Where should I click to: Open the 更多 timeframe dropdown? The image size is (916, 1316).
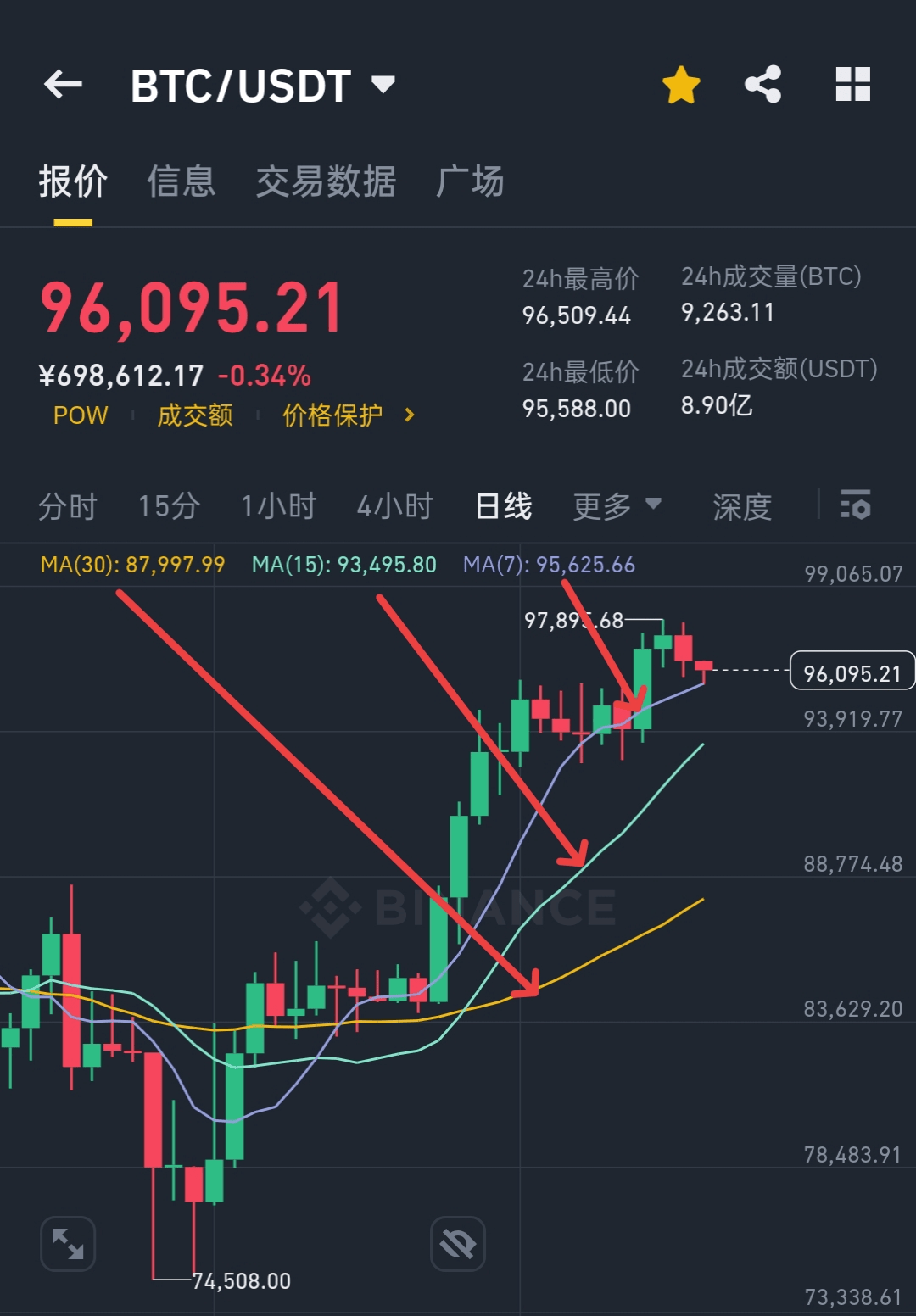click(617, 506)
